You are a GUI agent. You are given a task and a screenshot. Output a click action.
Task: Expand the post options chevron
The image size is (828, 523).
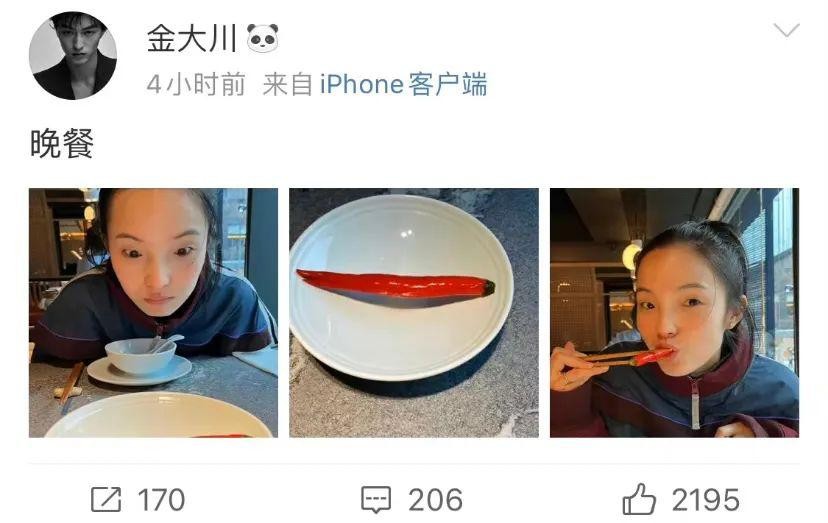786,30
